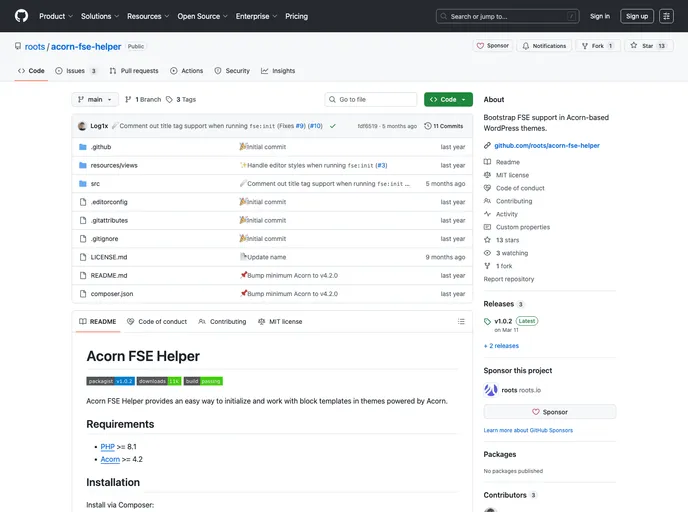Click the Readme book icon in About

click(x=487, y=162)
